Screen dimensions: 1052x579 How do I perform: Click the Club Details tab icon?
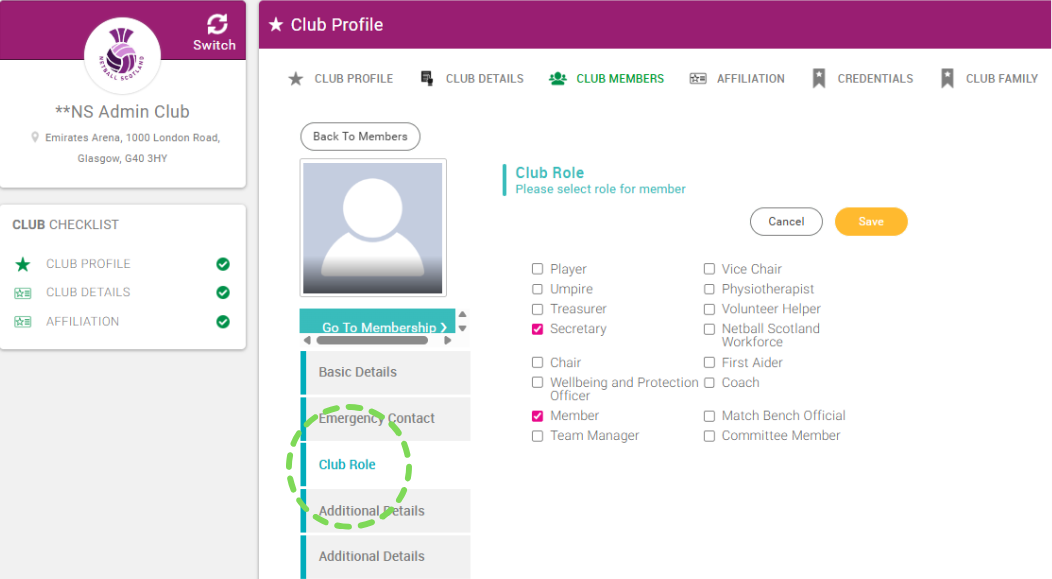click(427, 78)
